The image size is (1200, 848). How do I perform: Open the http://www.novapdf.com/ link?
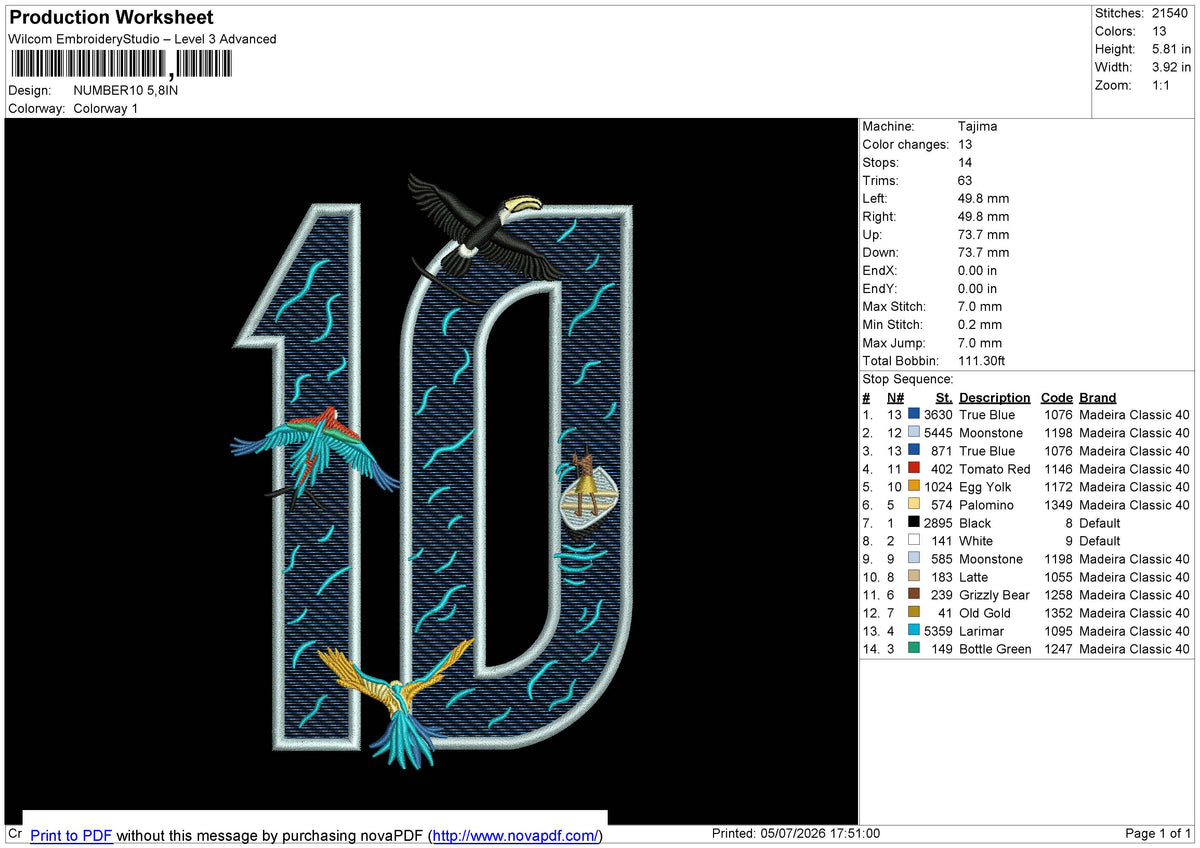tap(518, 835)
